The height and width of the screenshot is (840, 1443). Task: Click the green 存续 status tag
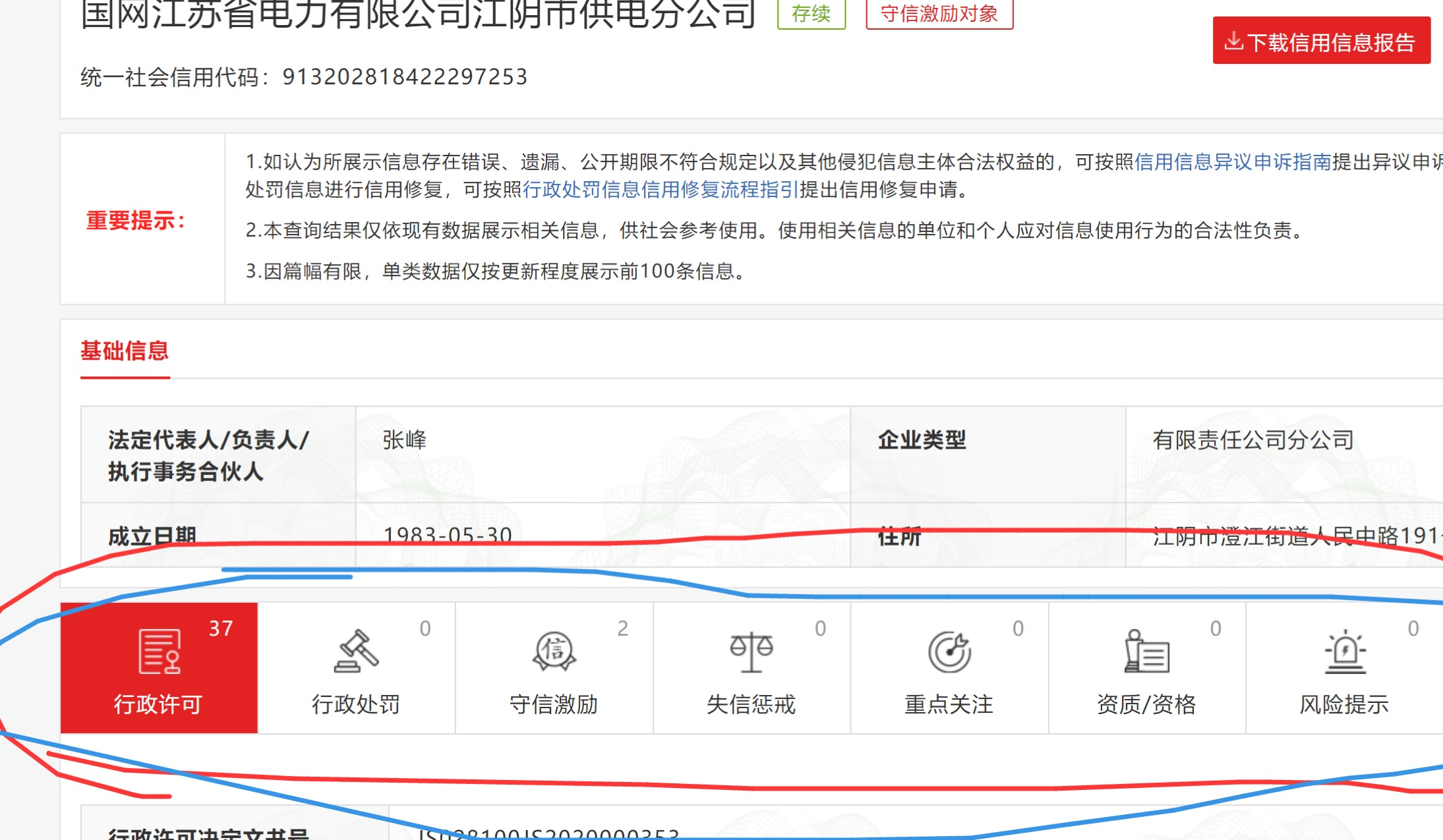tap(811, 13)
